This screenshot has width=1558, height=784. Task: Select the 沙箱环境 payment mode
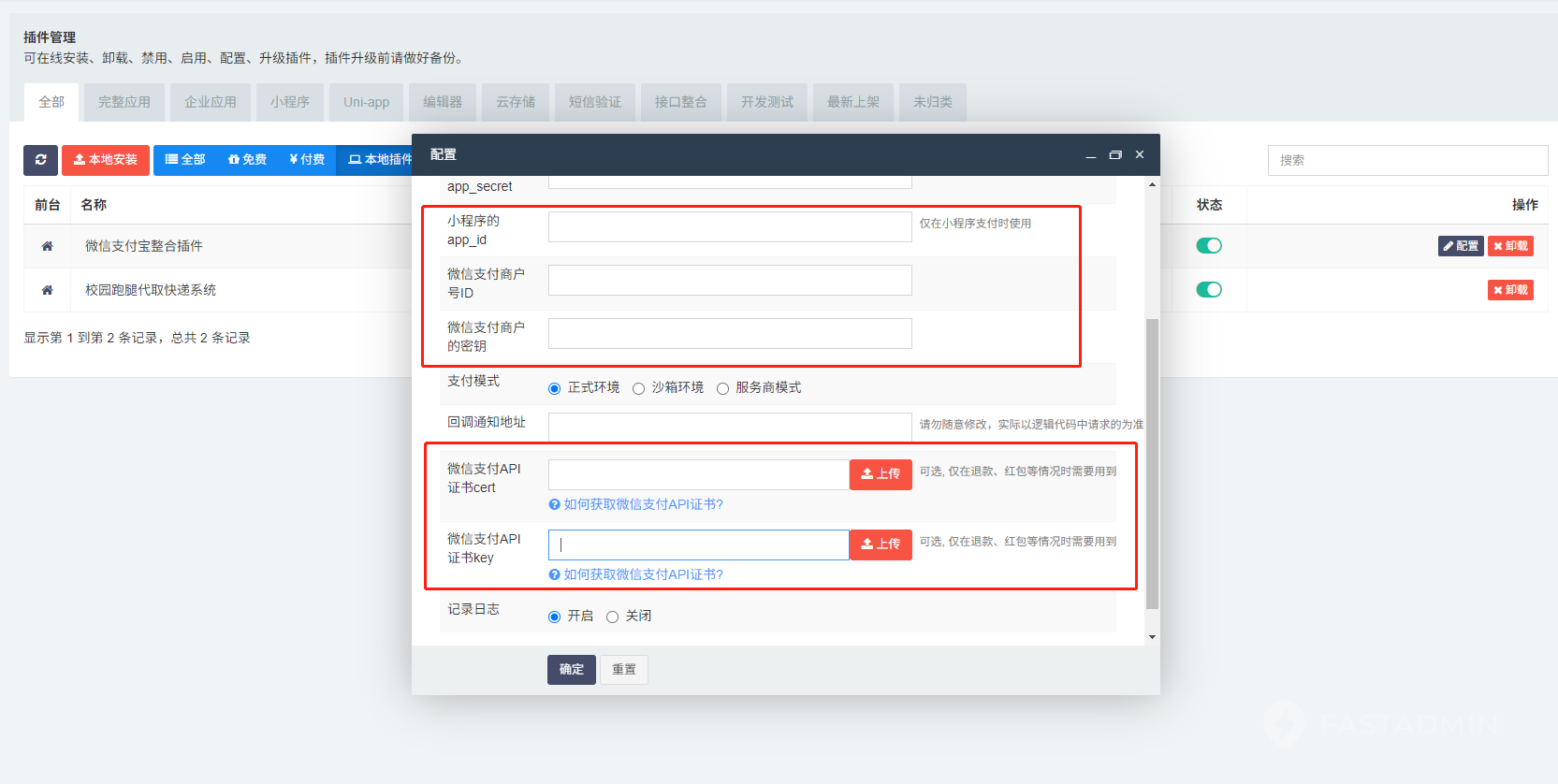pos(639,388)
